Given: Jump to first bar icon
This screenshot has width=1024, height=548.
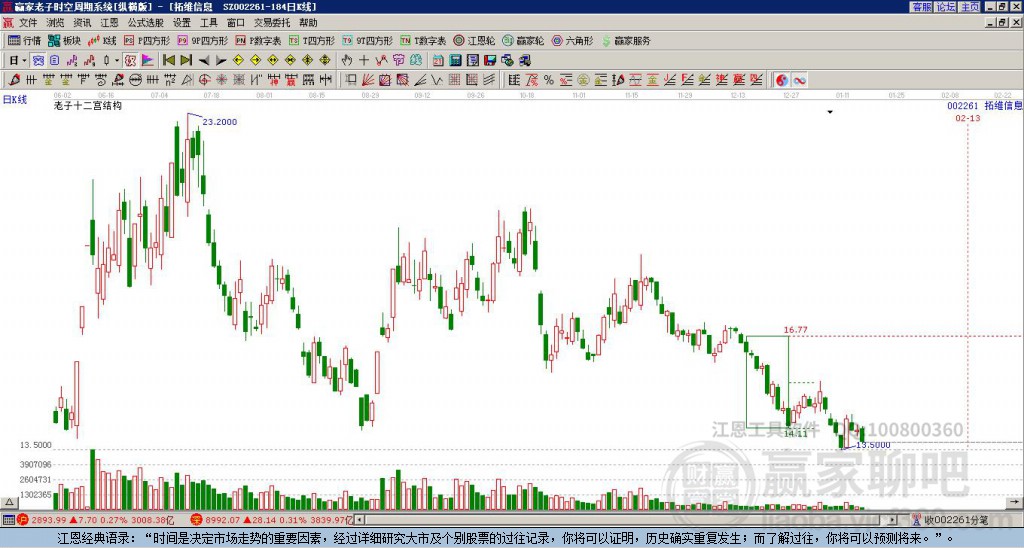Looking at the screenshot, I should tap(168, 61).
